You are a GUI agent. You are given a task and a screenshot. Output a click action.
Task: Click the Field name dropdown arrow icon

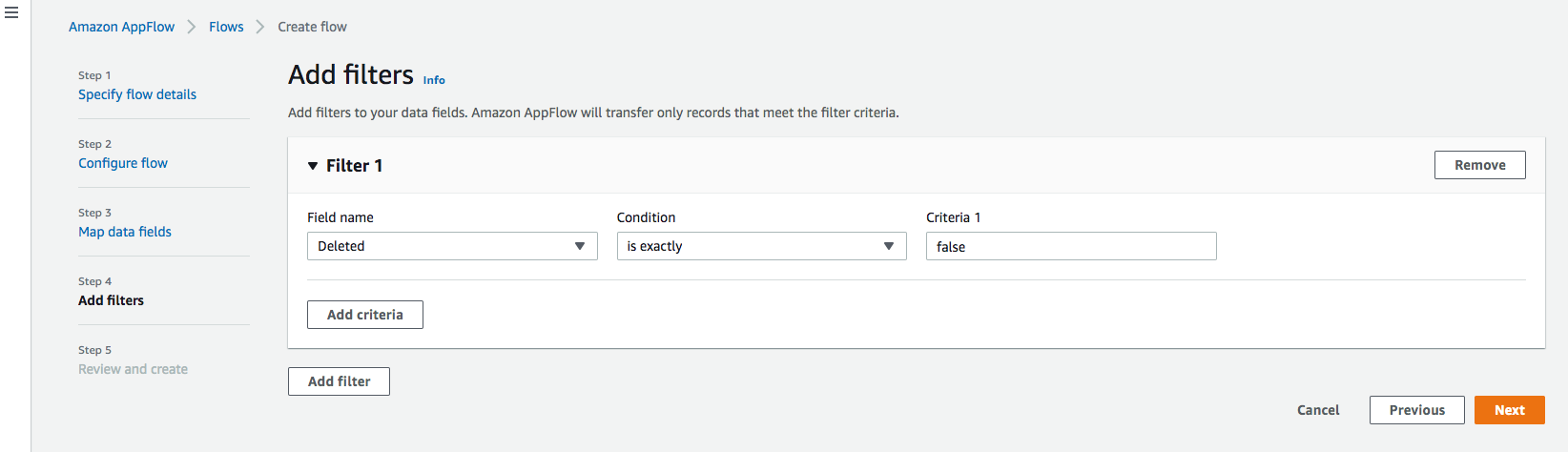point(579,246)
